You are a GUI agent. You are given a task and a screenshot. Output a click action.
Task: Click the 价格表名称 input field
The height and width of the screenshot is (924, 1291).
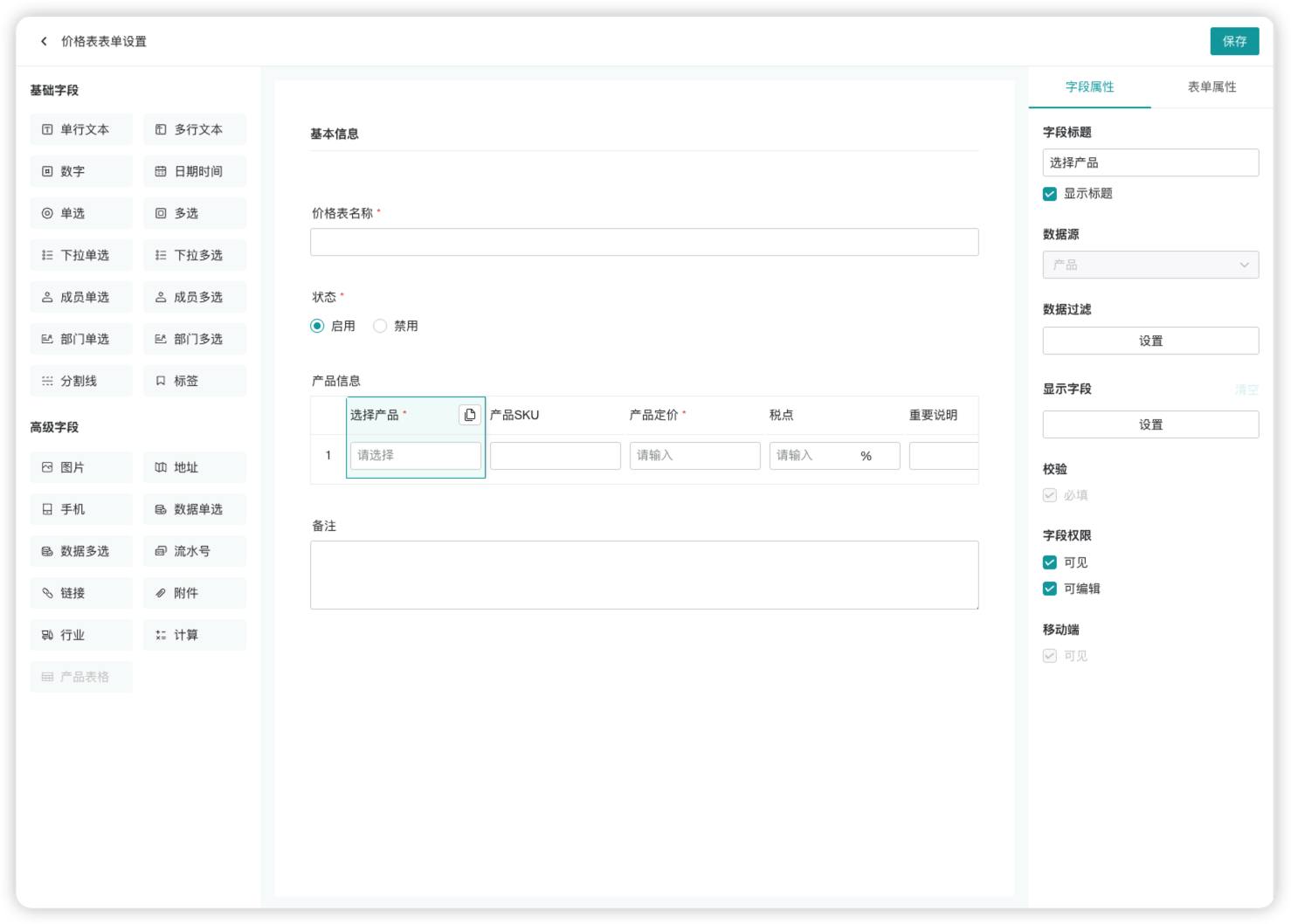tap(644, 242)
